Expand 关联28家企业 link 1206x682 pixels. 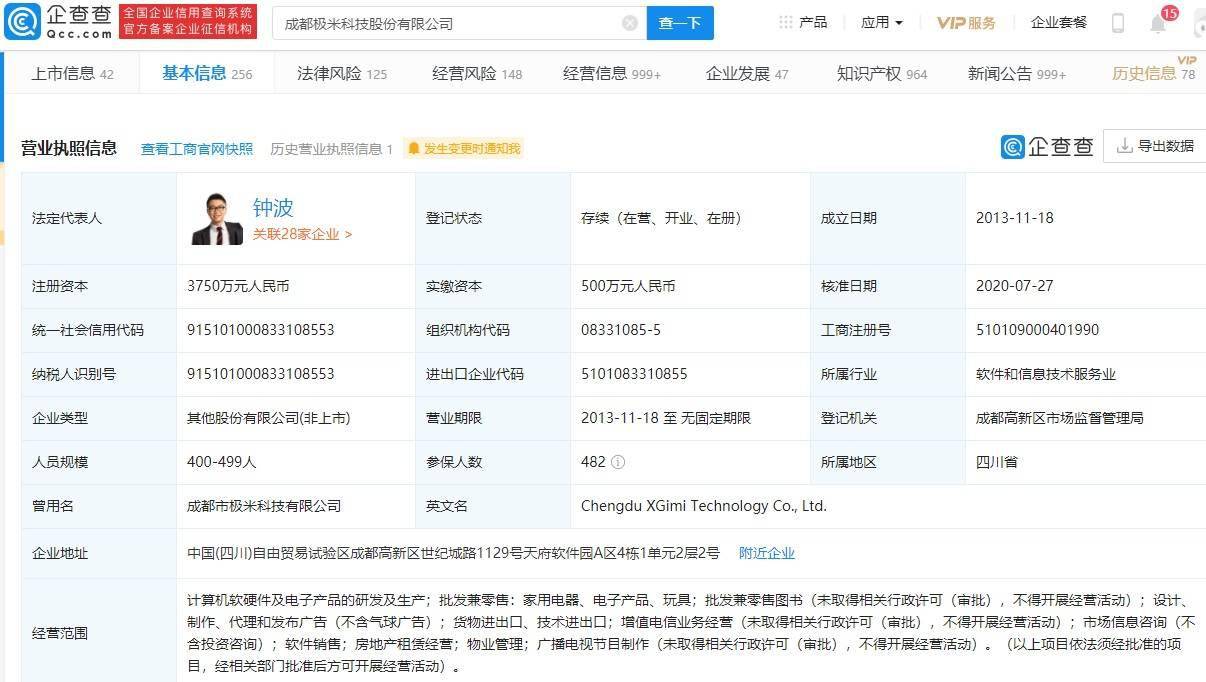pos(302,235)
